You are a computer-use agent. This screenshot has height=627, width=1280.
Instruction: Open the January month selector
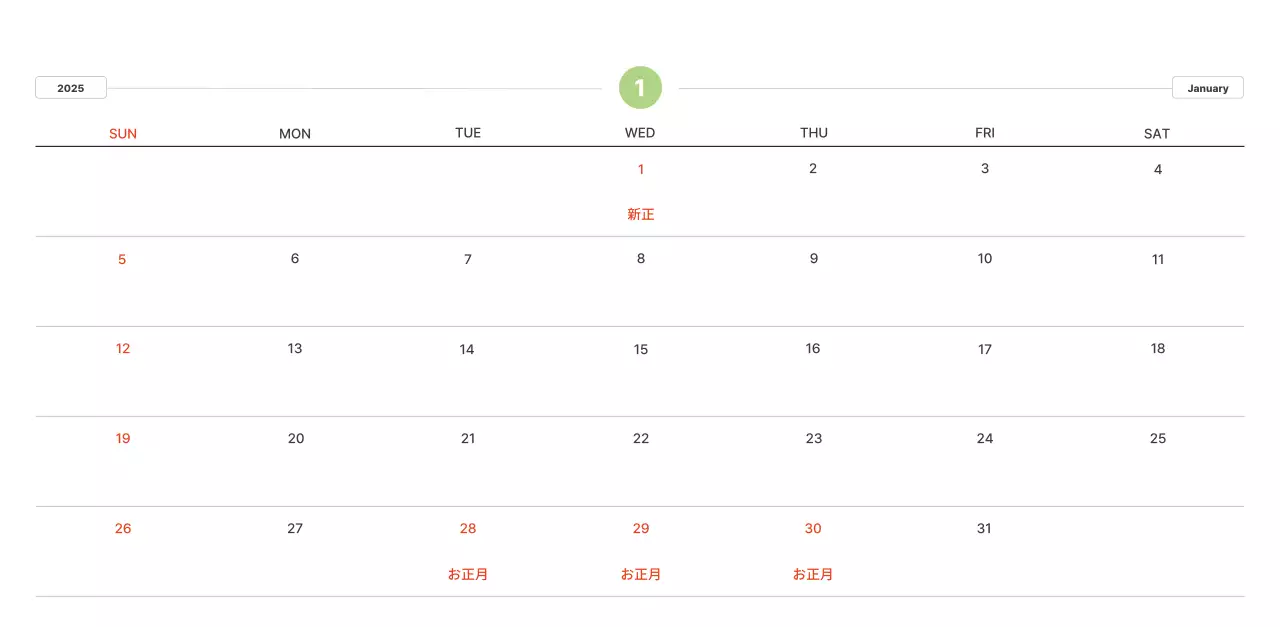(x=1207, y=88)
